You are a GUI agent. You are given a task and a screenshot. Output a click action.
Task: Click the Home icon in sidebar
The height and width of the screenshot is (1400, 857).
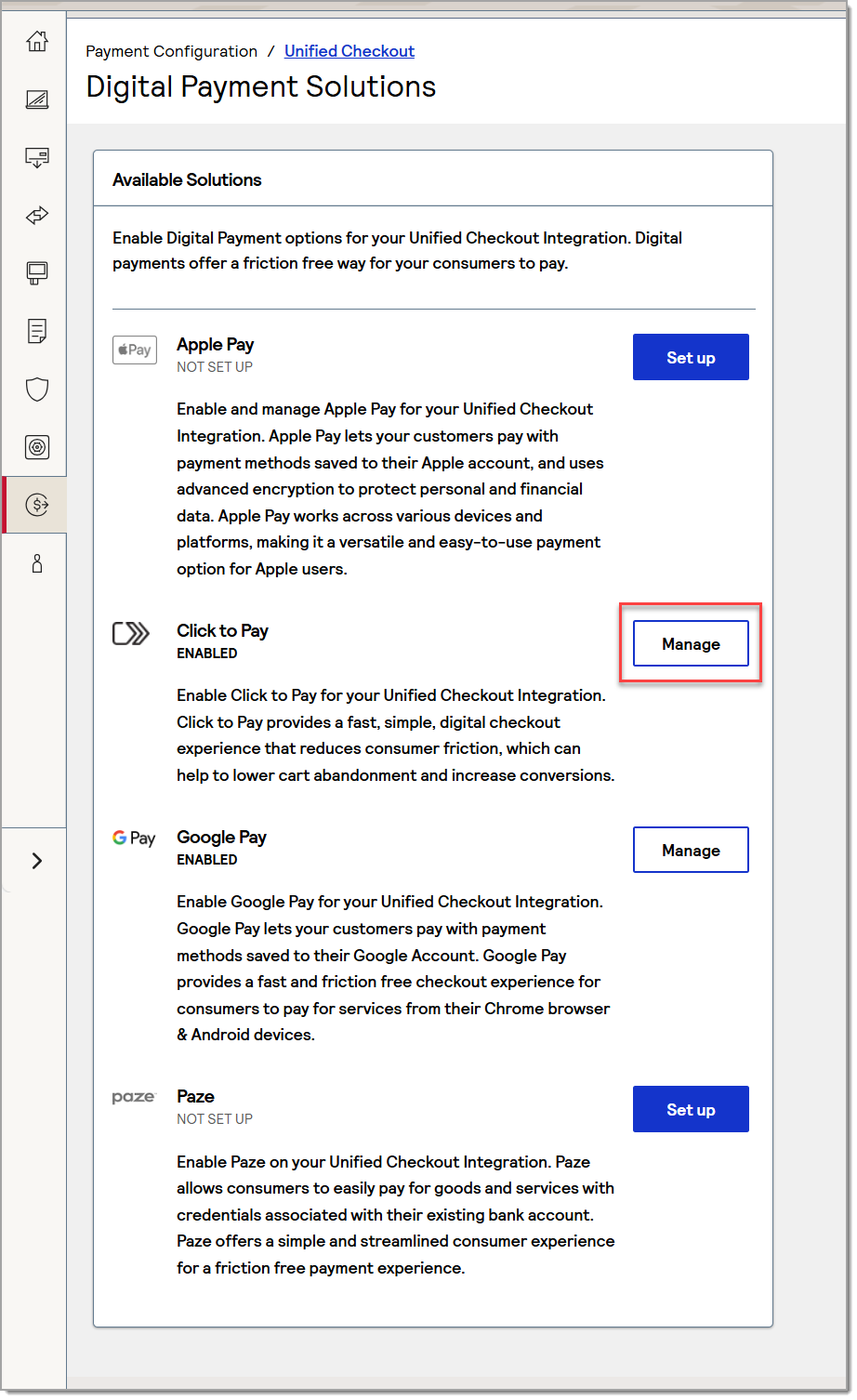(35, 41)
